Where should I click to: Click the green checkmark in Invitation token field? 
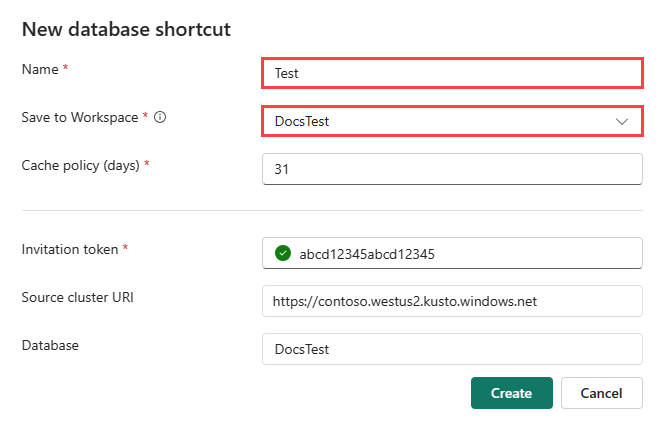pos(280,254)
